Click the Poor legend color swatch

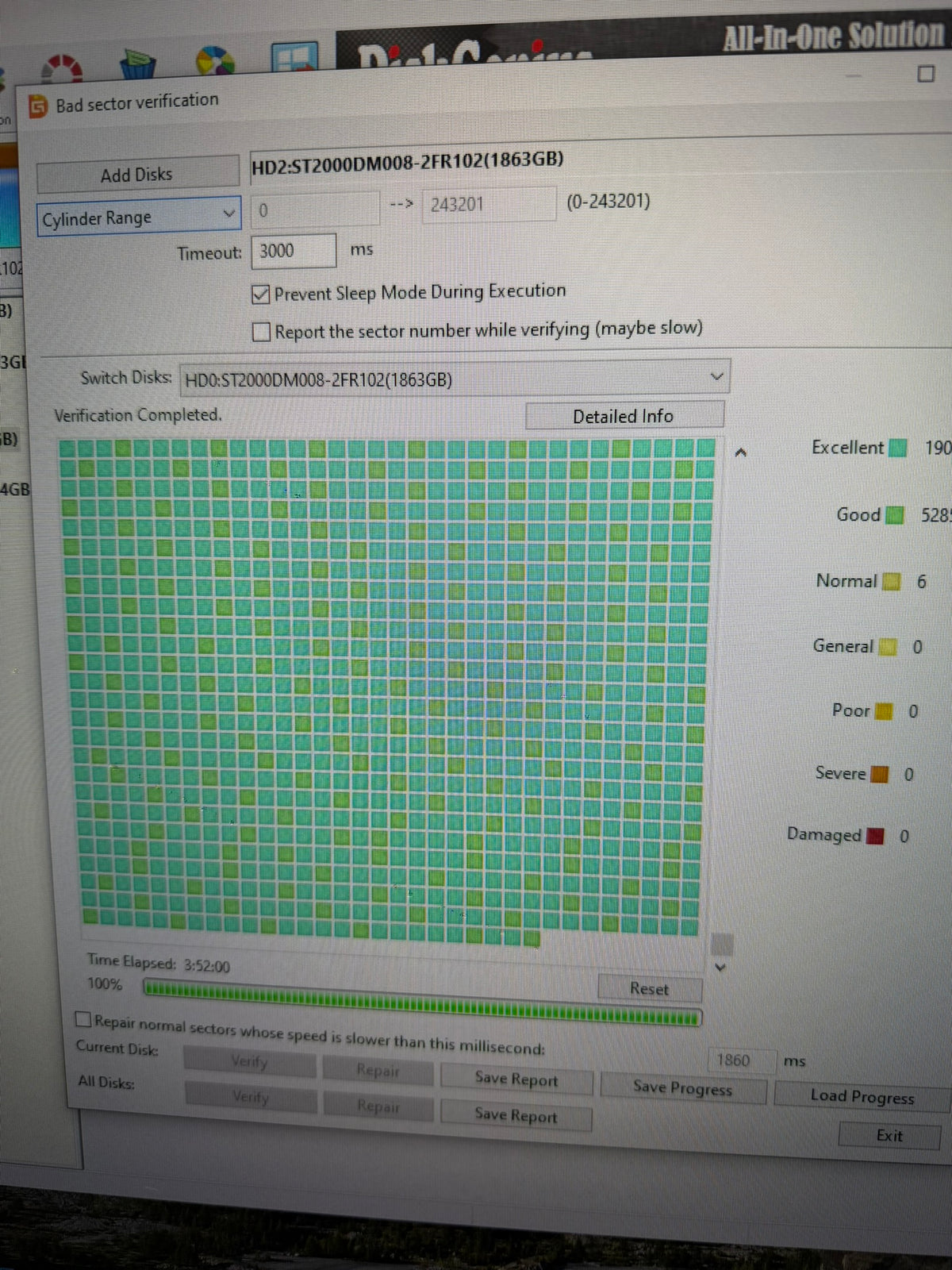point(883,711)
